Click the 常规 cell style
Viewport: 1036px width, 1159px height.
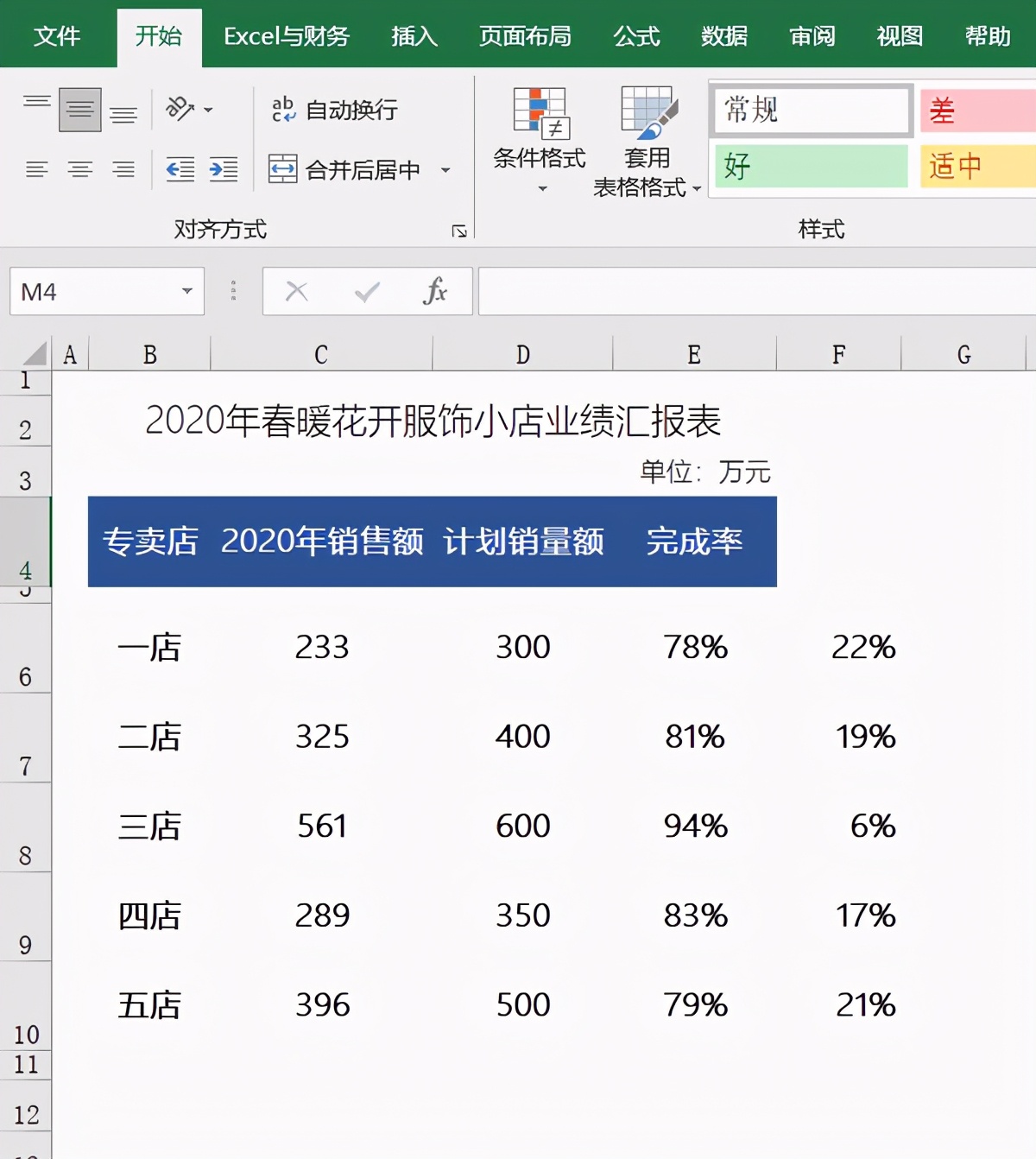810,110
